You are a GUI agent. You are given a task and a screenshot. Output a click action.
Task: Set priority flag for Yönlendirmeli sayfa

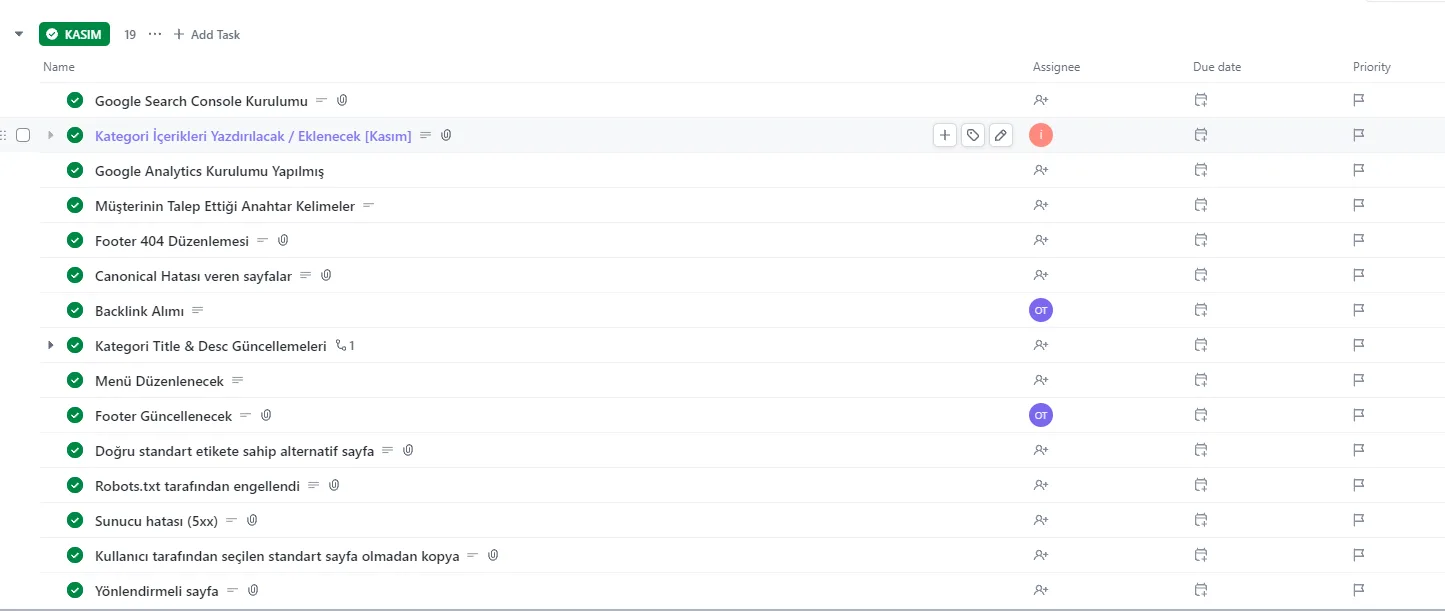pyautogui.click(x=1359, y=590)
